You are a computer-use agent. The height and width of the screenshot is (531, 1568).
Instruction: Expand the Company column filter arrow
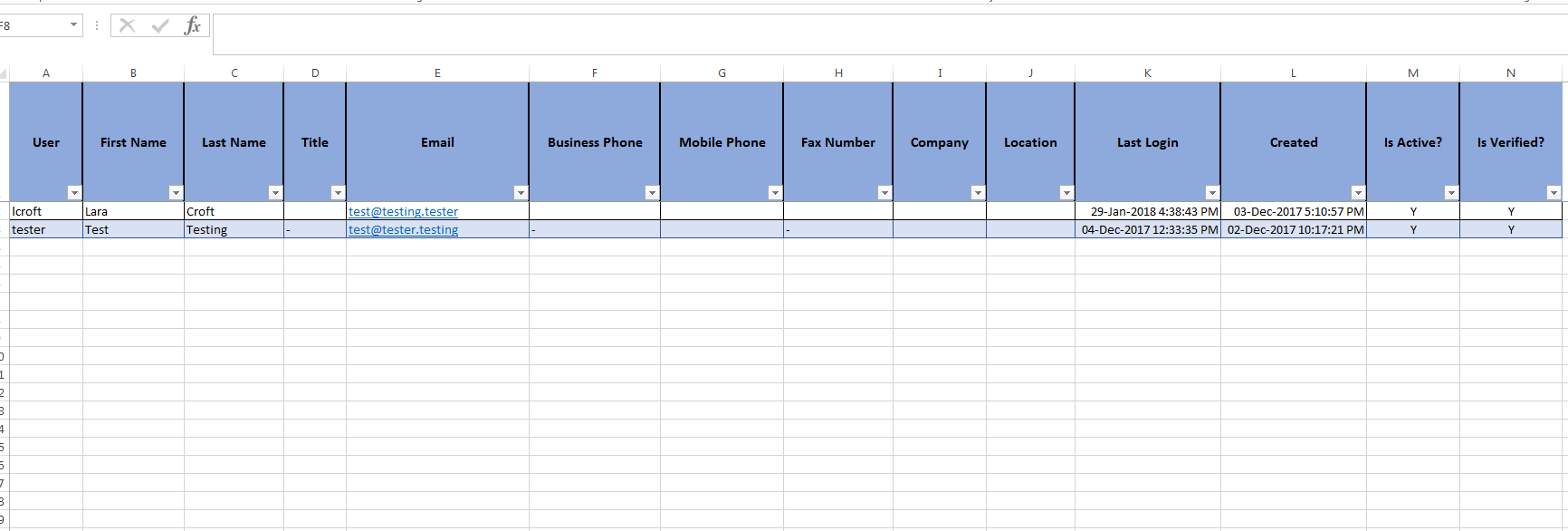pos(978,192)
